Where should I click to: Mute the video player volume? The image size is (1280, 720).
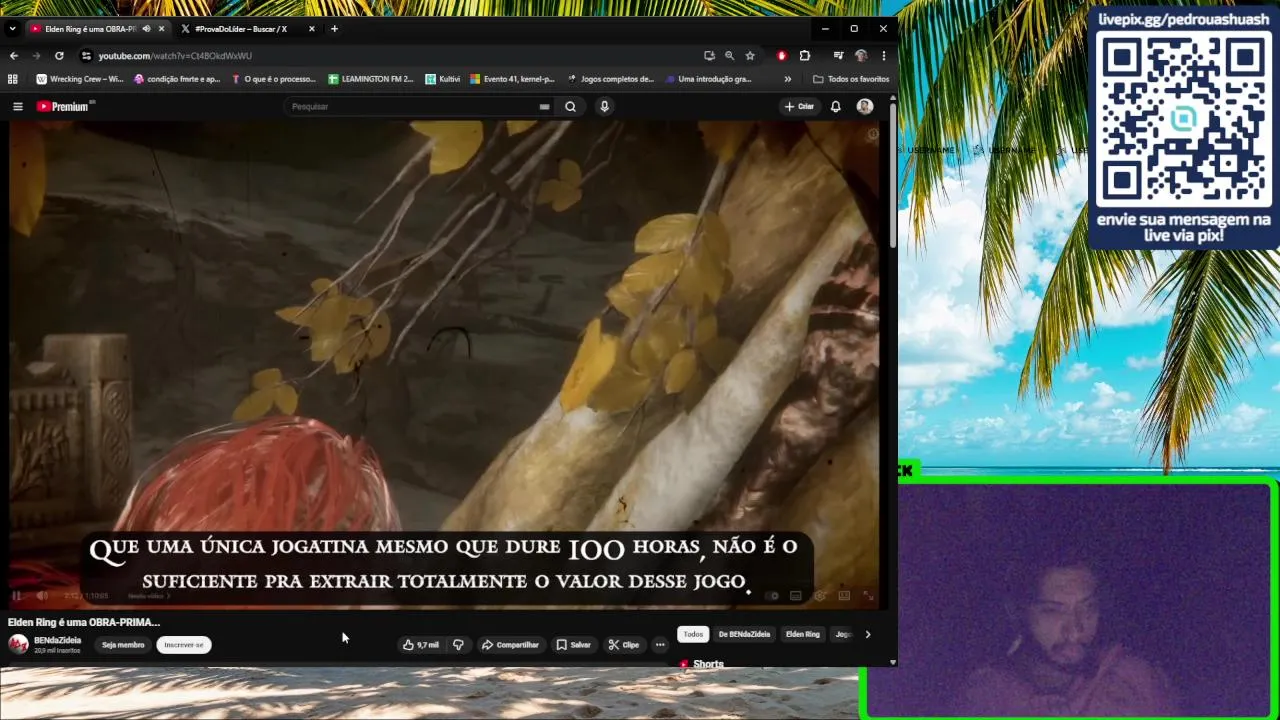pyautogui.click(x=42, y=596)
